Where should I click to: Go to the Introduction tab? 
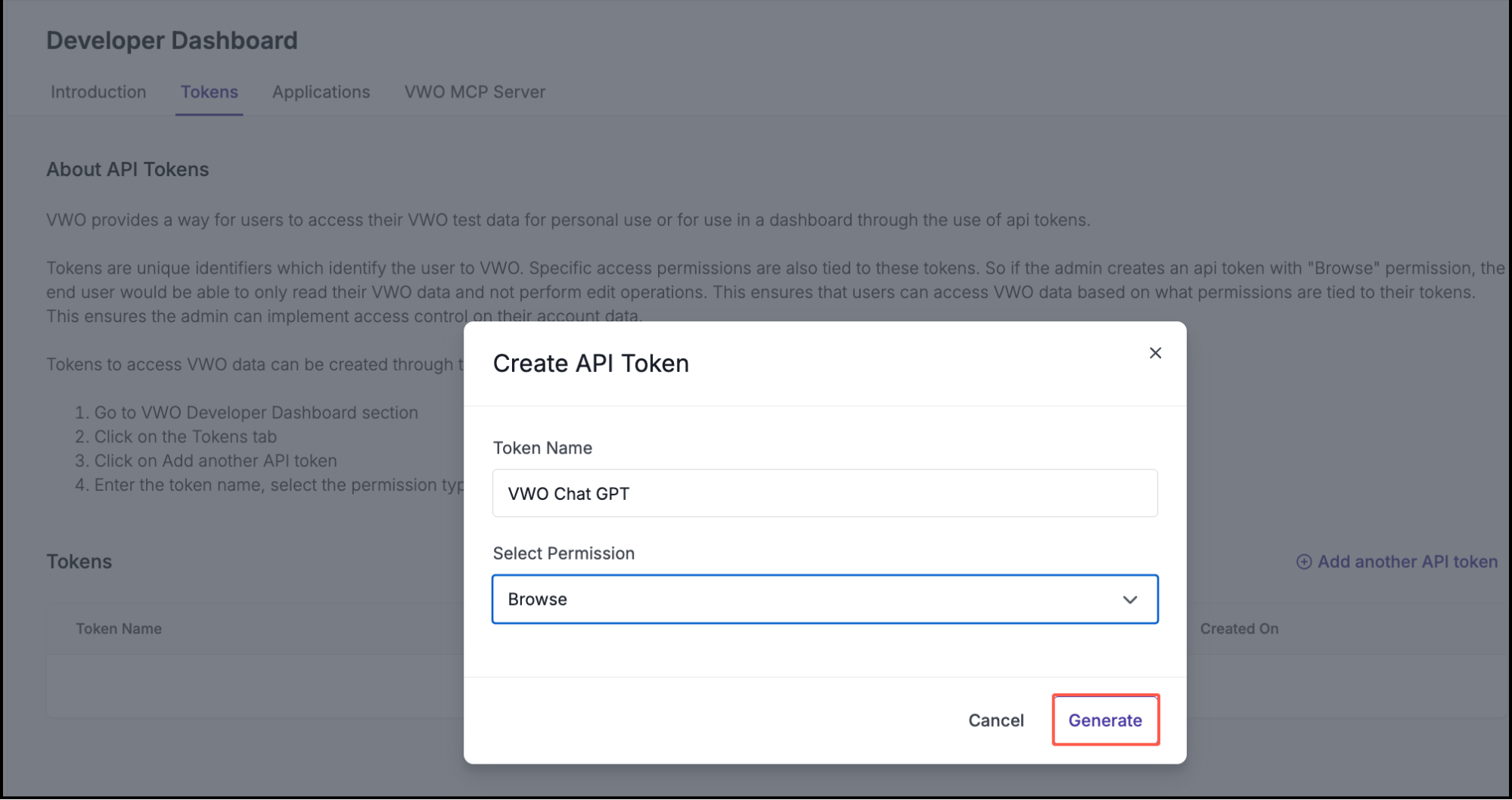pyautogui.click(x=98, y=91)
